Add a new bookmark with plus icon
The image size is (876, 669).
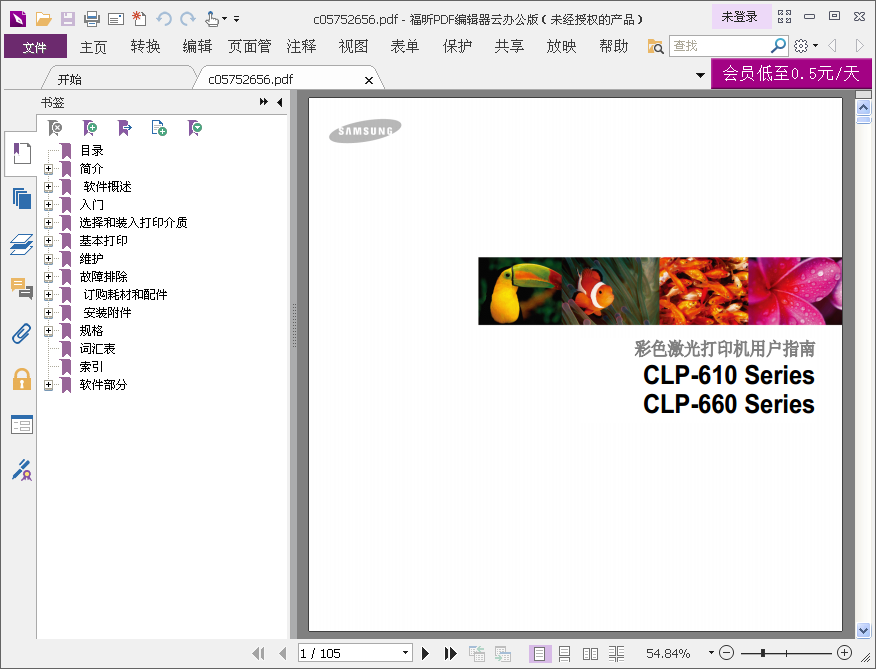89,128
